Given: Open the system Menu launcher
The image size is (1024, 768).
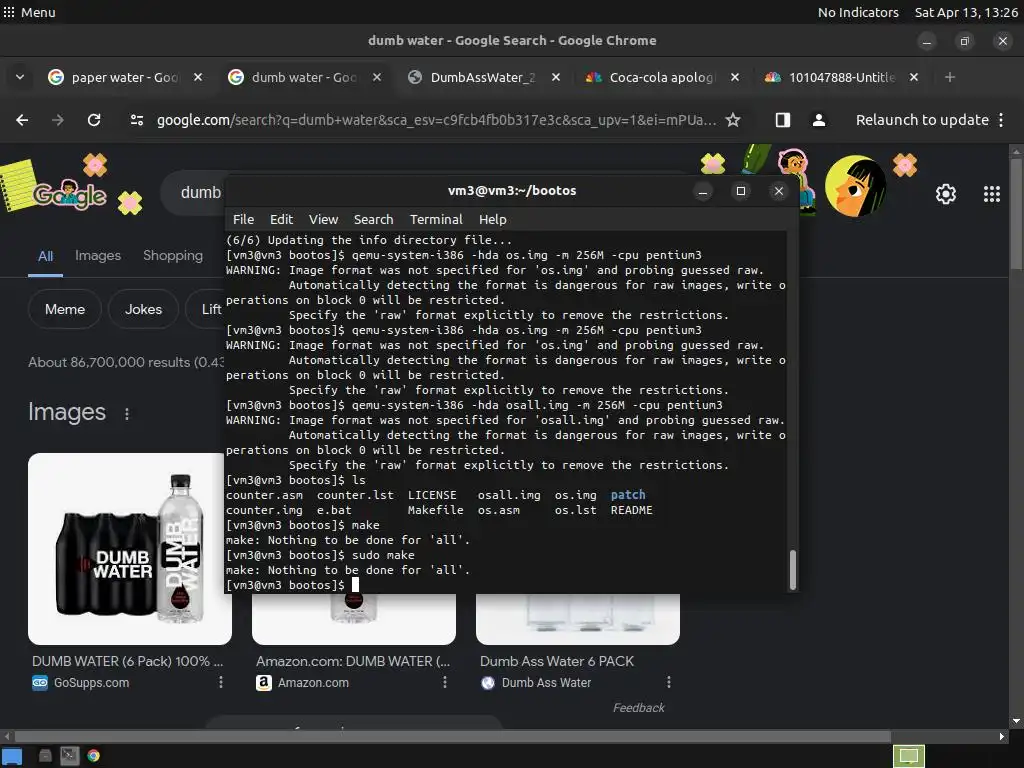Looking at the screenshot, I should pos(29,12).
